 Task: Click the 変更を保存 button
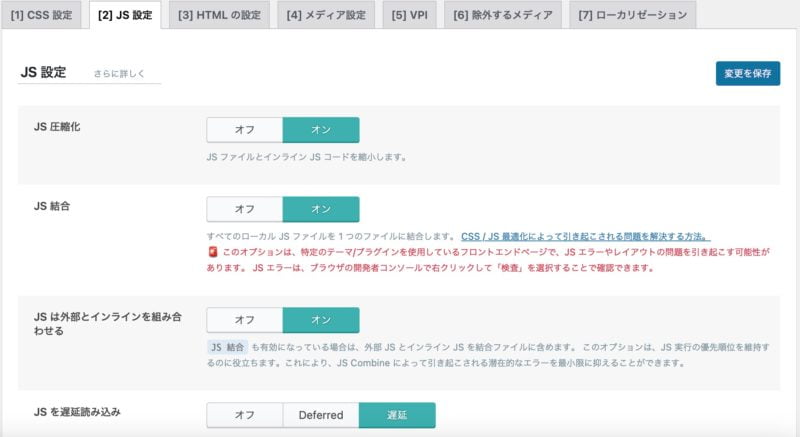(747, 73)
